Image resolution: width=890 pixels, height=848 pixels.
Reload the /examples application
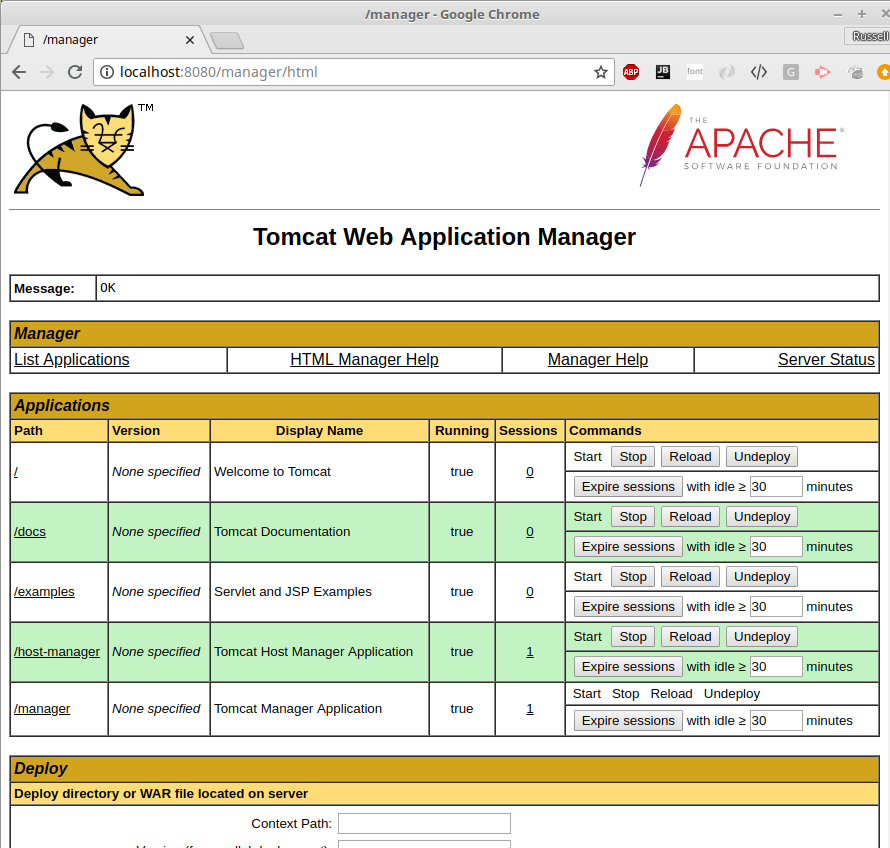click(x=690, y=577)
